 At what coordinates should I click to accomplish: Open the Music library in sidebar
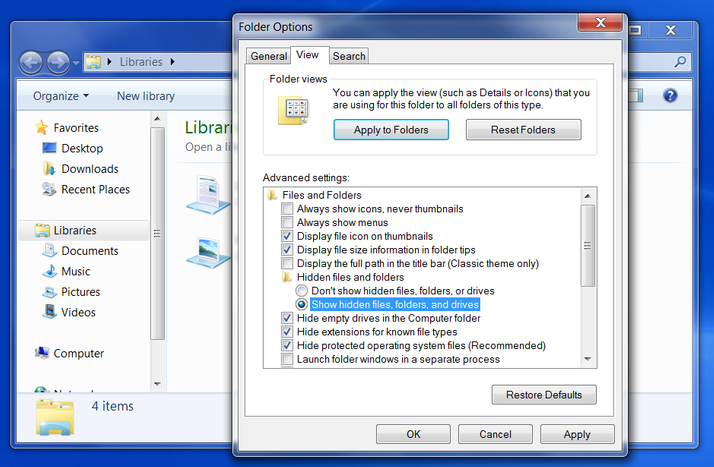[x=75, y=271]
